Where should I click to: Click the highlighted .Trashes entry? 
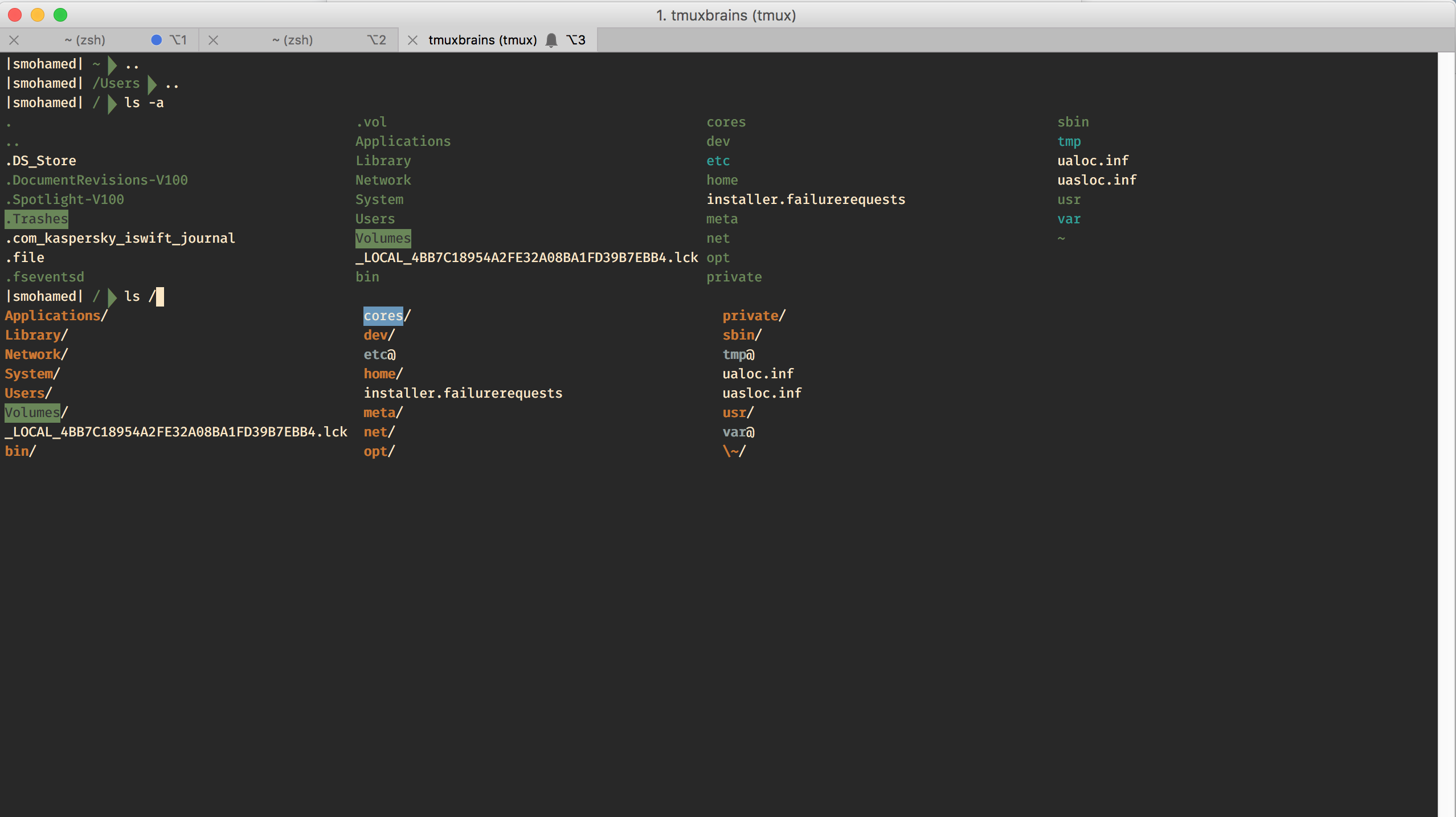(x=36, y=219)
